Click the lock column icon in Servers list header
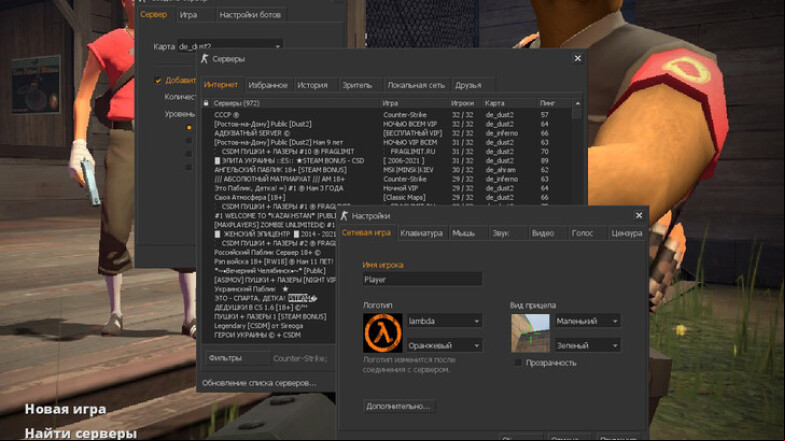This screenshot has height=441, width=785. [206, 103]
